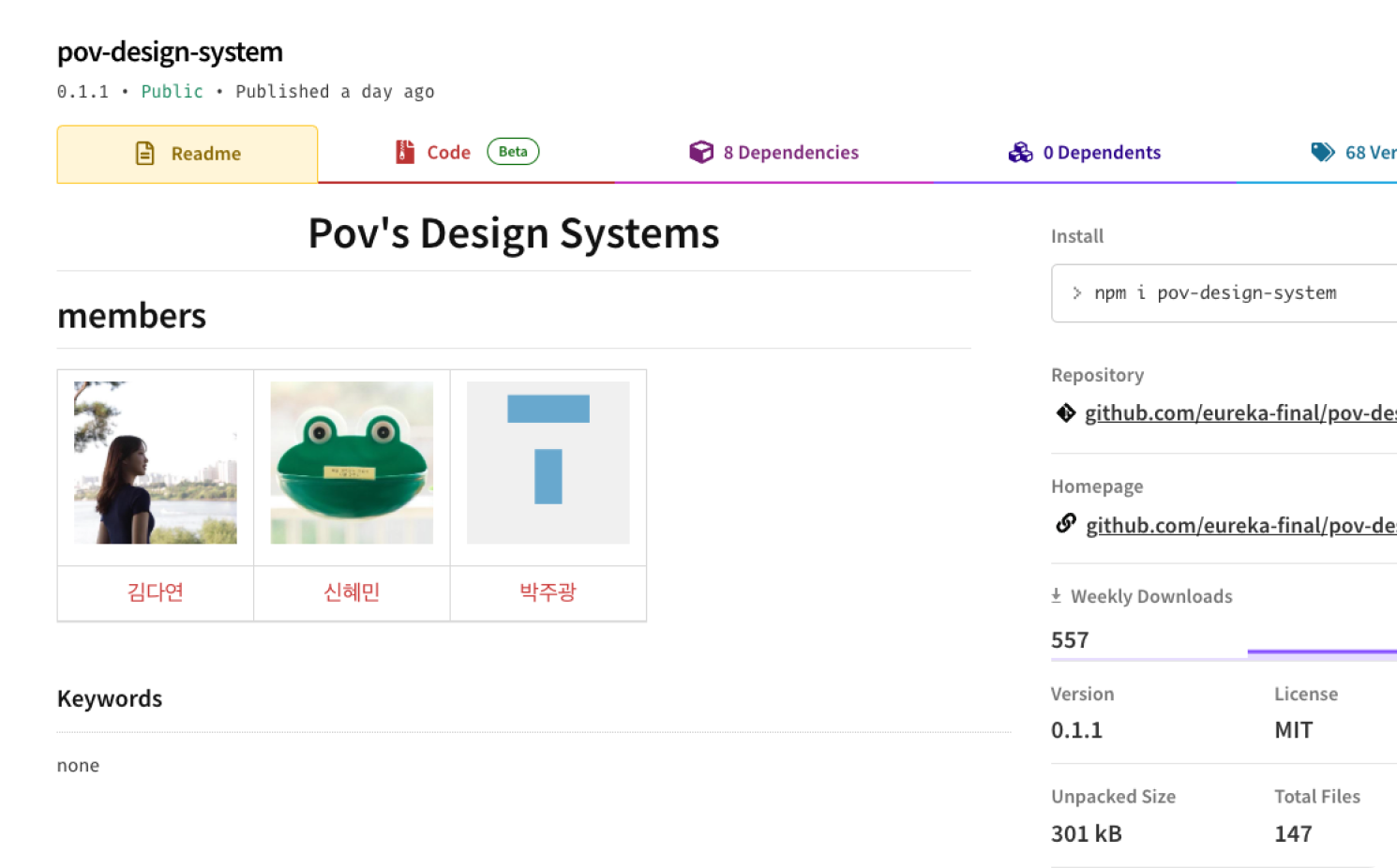
Task: Open member link 김다연
Action: tap(156, 592)
